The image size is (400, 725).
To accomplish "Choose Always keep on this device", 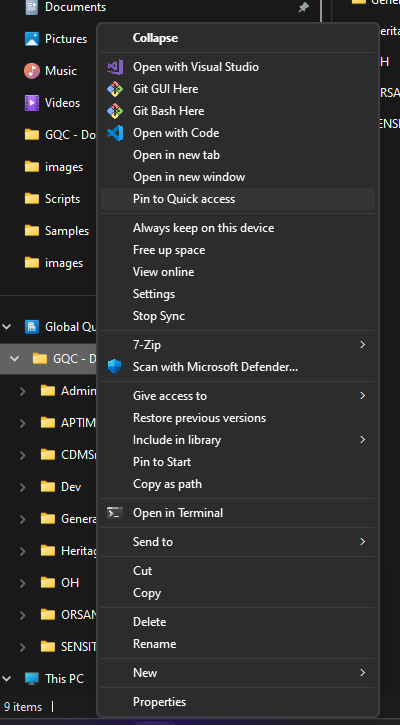I will pyautogui.click(x=238, y=228).
